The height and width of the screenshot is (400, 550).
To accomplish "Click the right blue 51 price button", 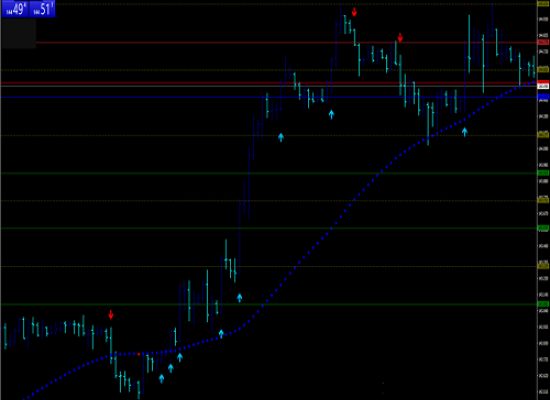I will pos(42,9).
